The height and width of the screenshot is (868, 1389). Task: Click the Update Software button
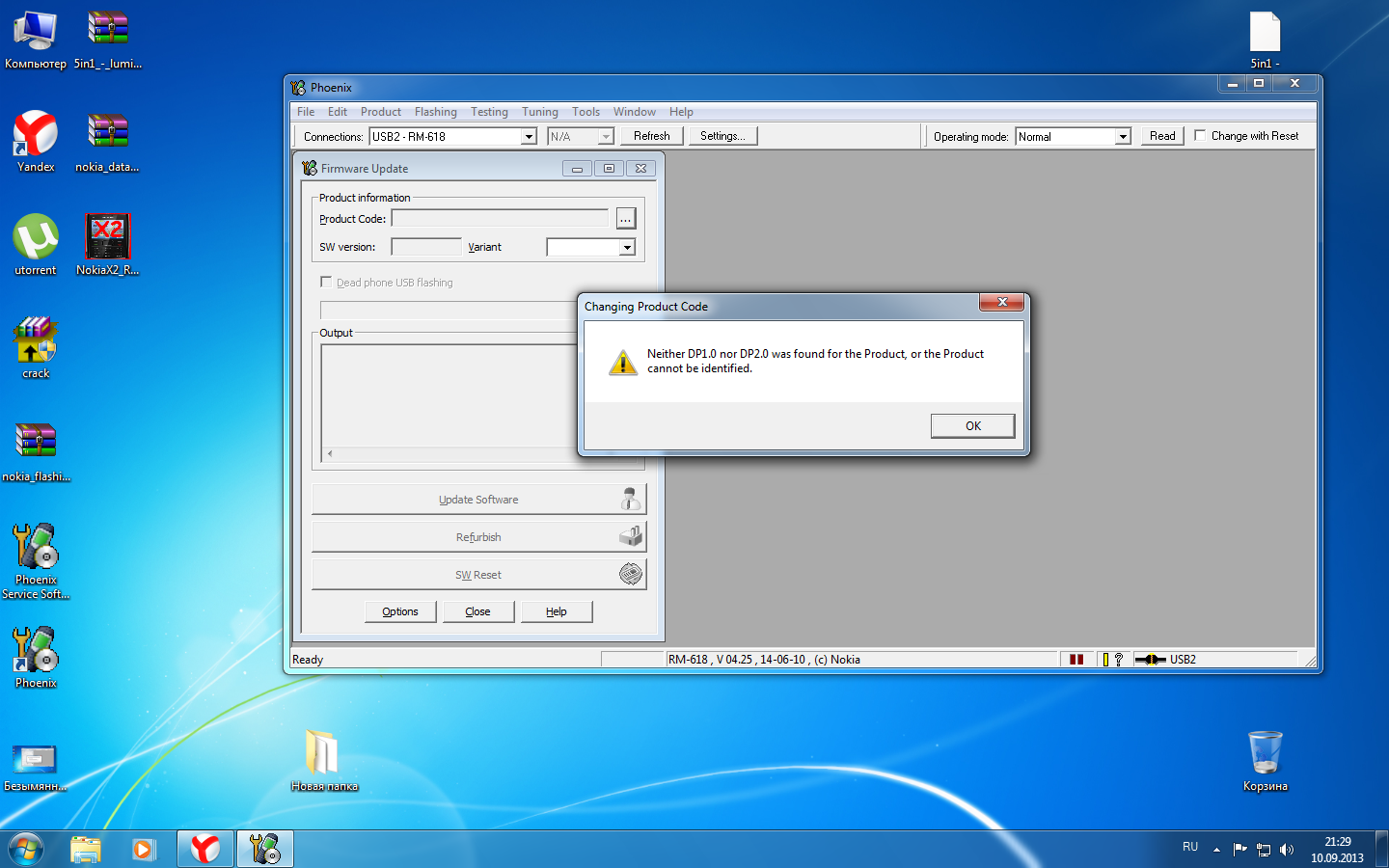478,500
